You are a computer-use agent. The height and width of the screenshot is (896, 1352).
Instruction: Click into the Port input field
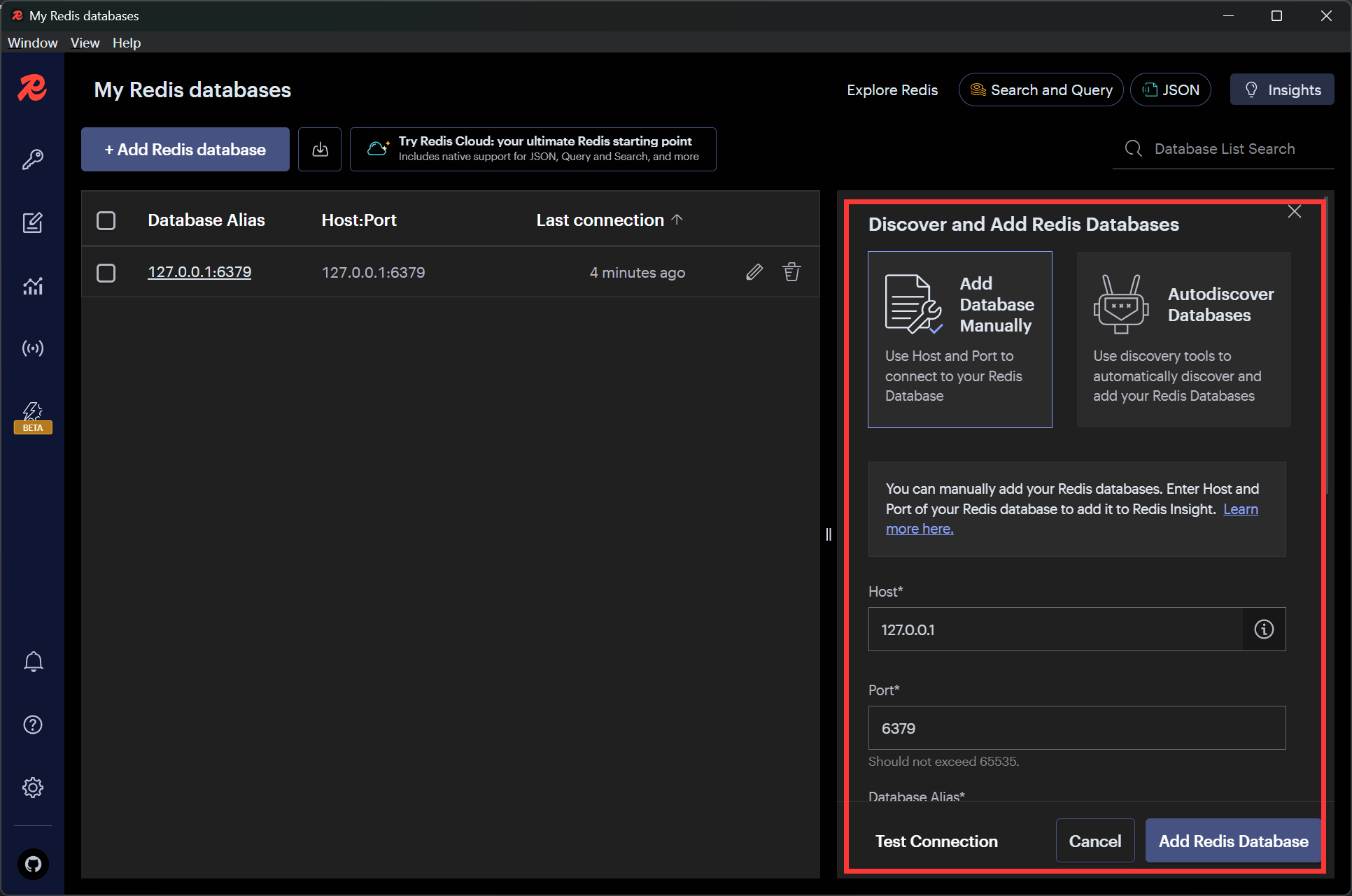(1076, 728)
